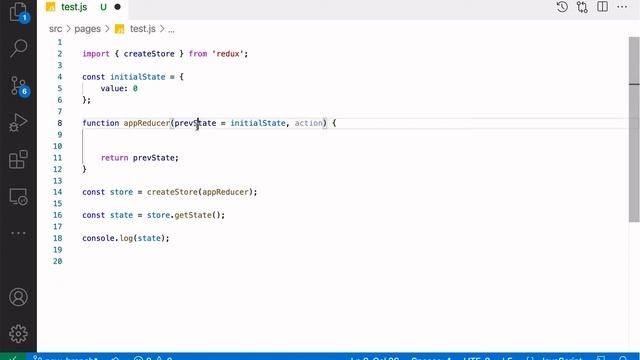Viewport: 640px width, 360px height.
Task: Open the Manage gear menu
Action: pyautogui.click(x=18, y=334)
